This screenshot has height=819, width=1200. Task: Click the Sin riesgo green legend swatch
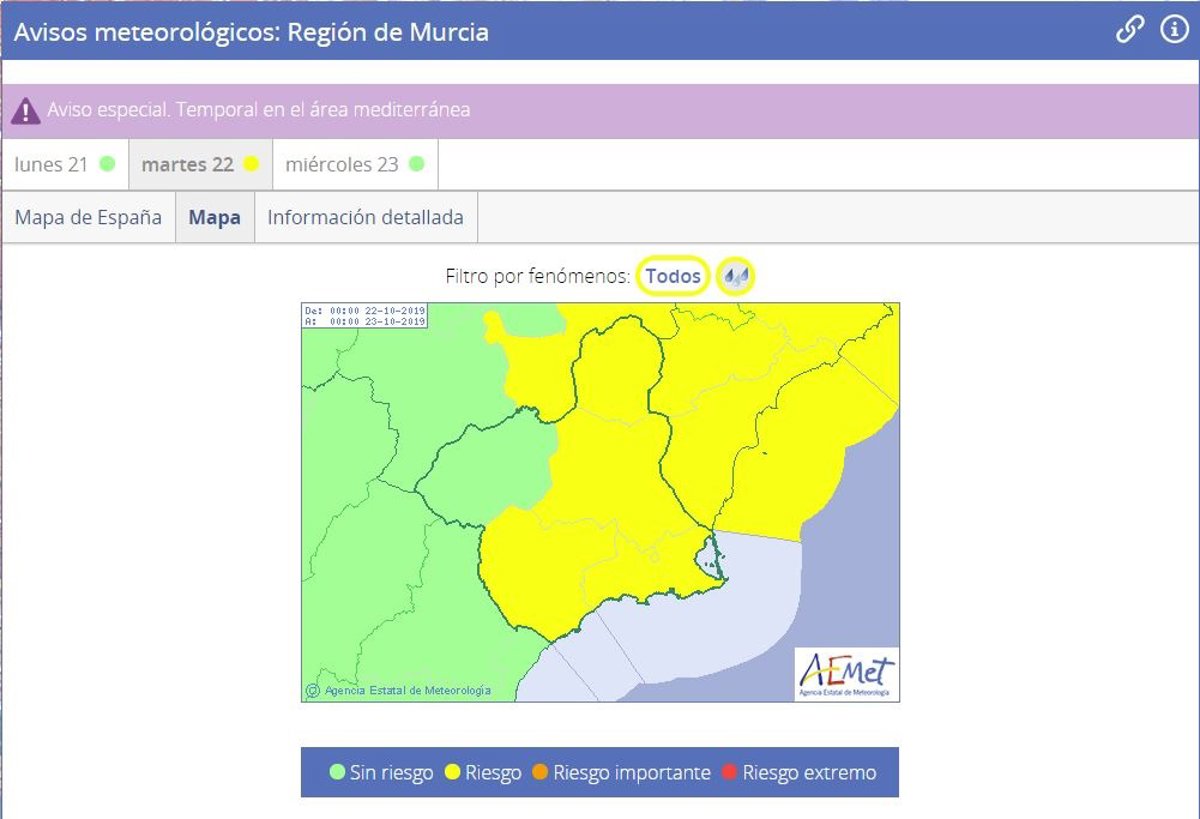click(338, 773)
